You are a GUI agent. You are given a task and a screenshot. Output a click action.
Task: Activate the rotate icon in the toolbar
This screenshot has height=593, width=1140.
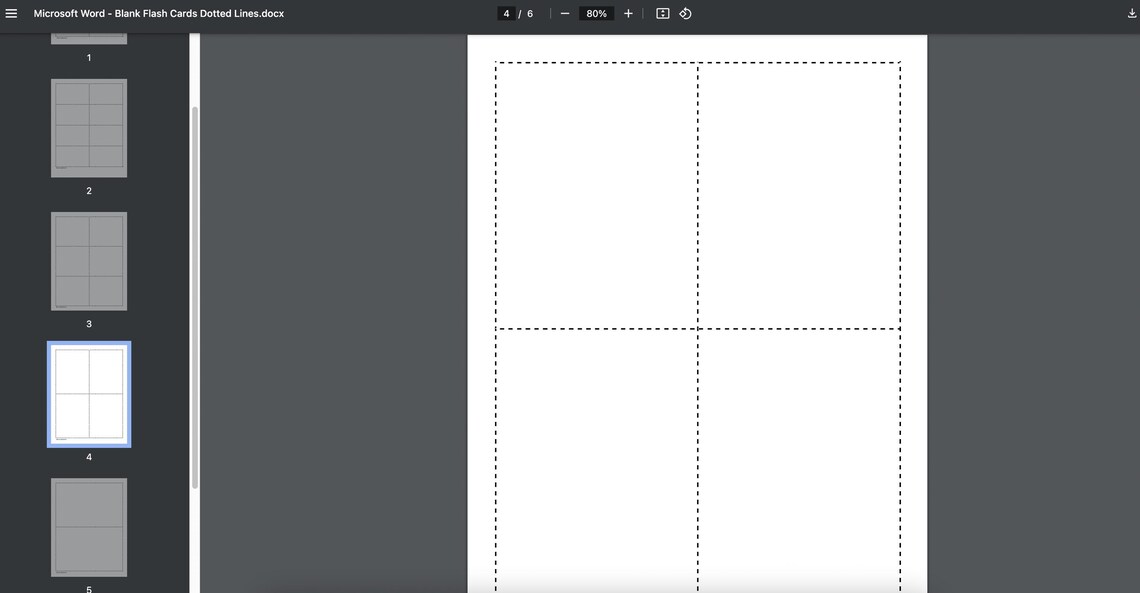(x=685, y=13)
